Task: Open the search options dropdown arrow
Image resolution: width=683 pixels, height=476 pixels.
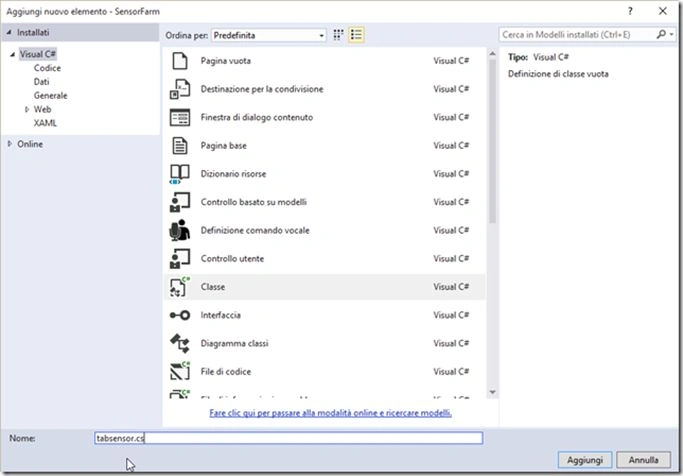Action: coord(671,34)
